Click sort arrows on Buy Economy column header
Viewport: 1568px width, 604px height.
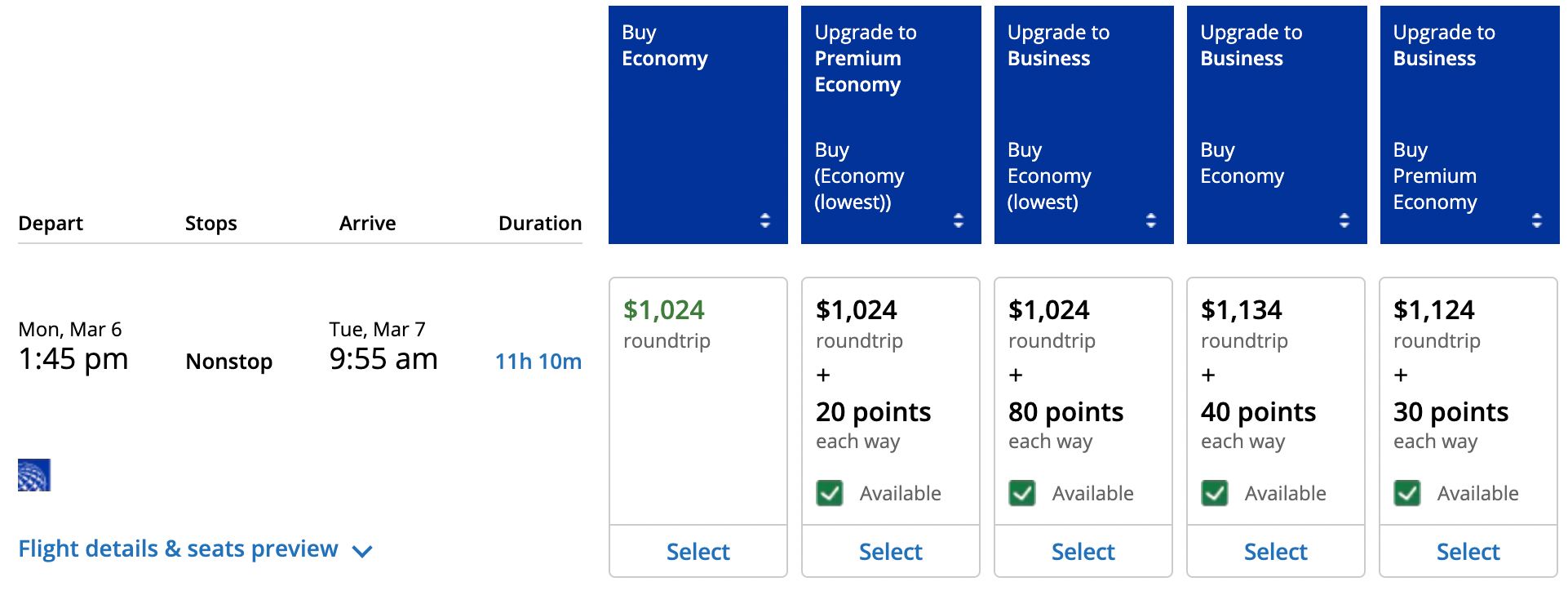[764, 220]
